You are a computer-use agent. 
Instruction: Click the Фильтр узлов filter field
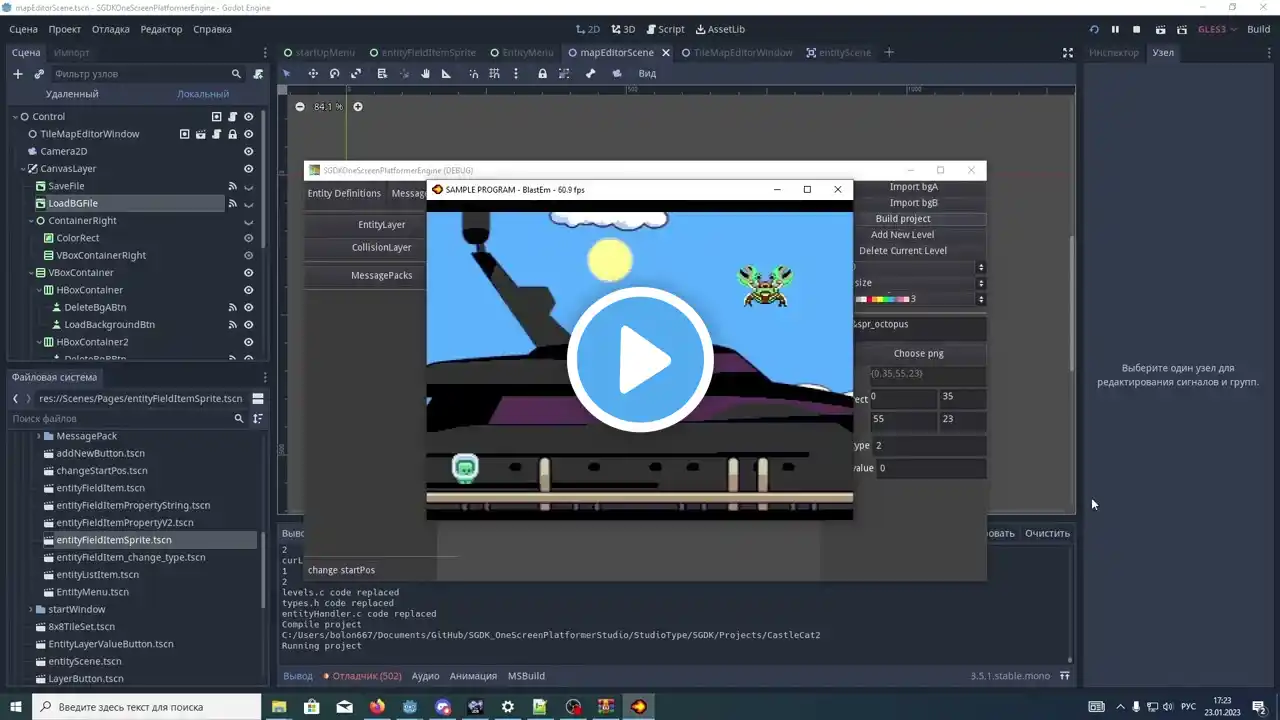click(x=148, y=74)
